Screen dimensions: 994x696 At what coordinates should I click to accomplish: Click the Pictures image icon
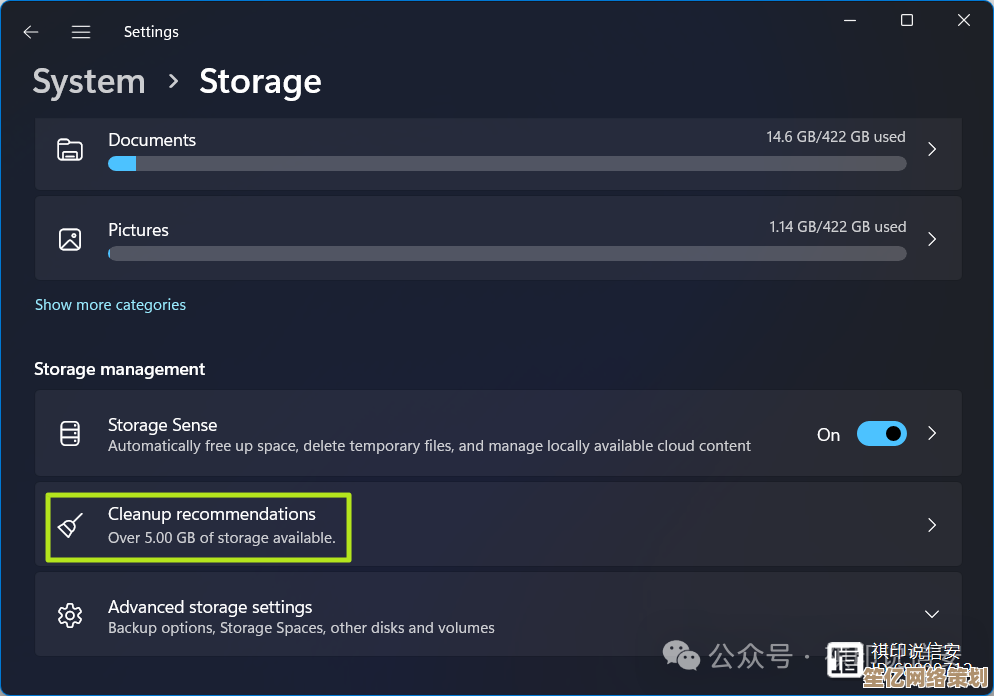point(70,239)
